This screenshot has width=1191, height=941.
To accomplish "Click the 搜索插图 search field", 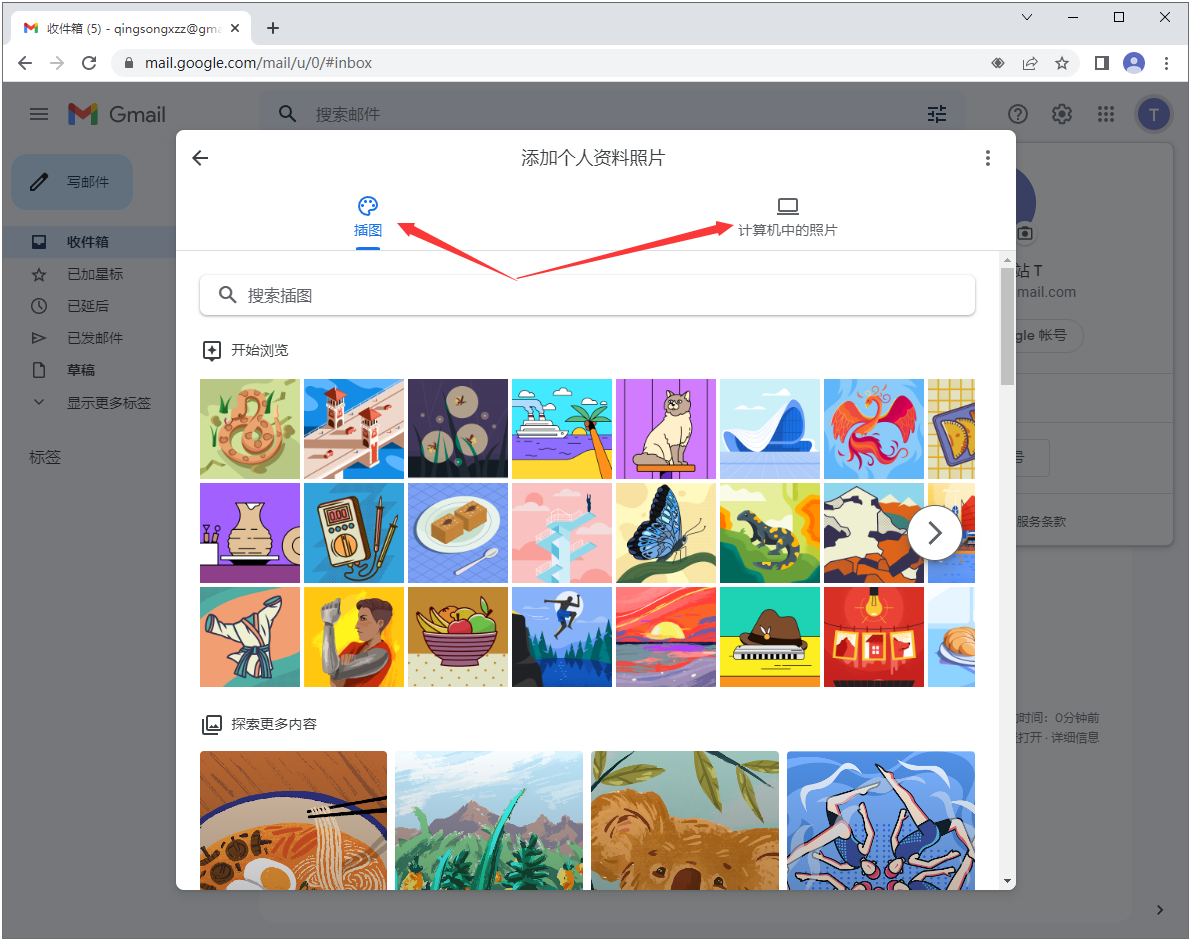I will (x=587, y=295).
